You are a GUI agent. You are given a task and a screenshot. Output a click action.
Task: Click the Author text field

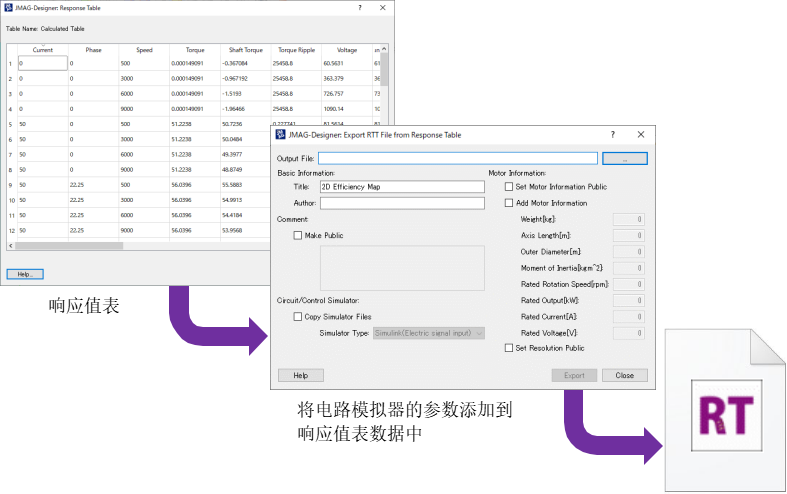tap(401, 203)
